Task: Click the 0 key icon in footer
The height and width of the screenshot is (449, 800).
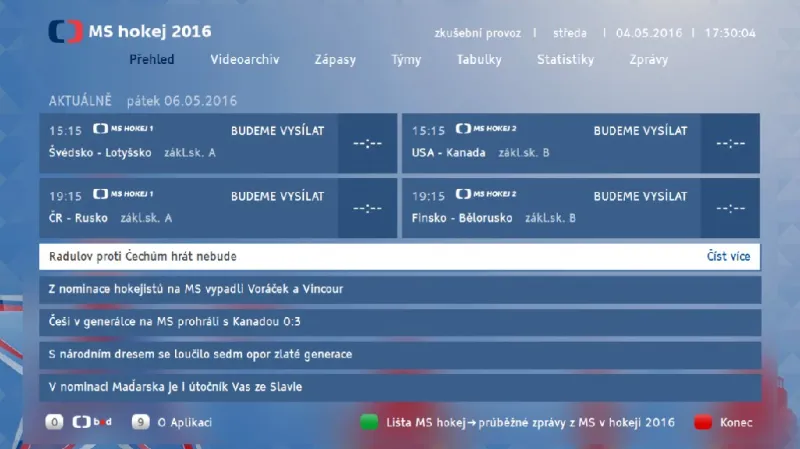Action: tap(54, 422)
